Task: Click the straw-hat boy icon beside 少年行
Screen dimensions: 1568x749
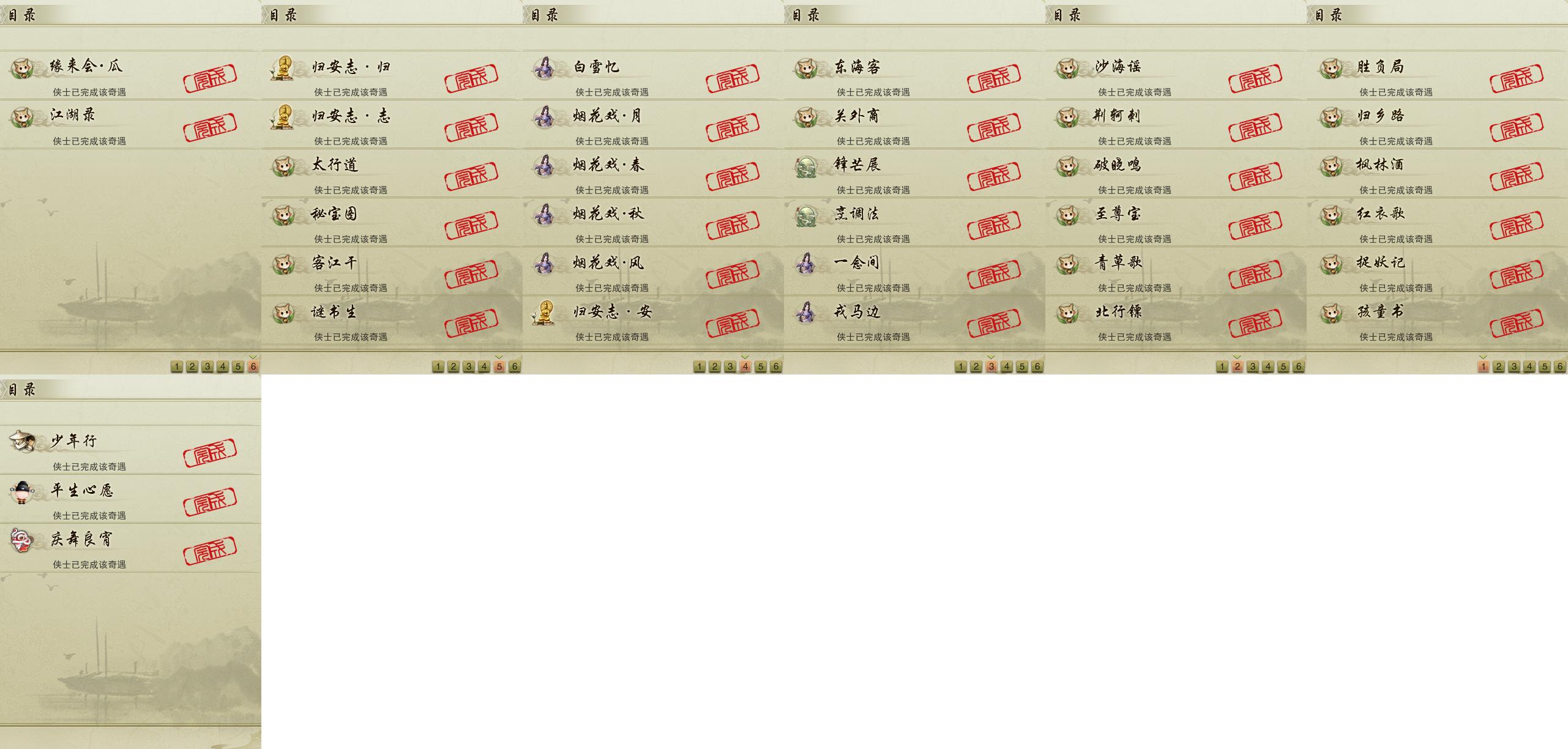Action: click(x=22, y=441)
